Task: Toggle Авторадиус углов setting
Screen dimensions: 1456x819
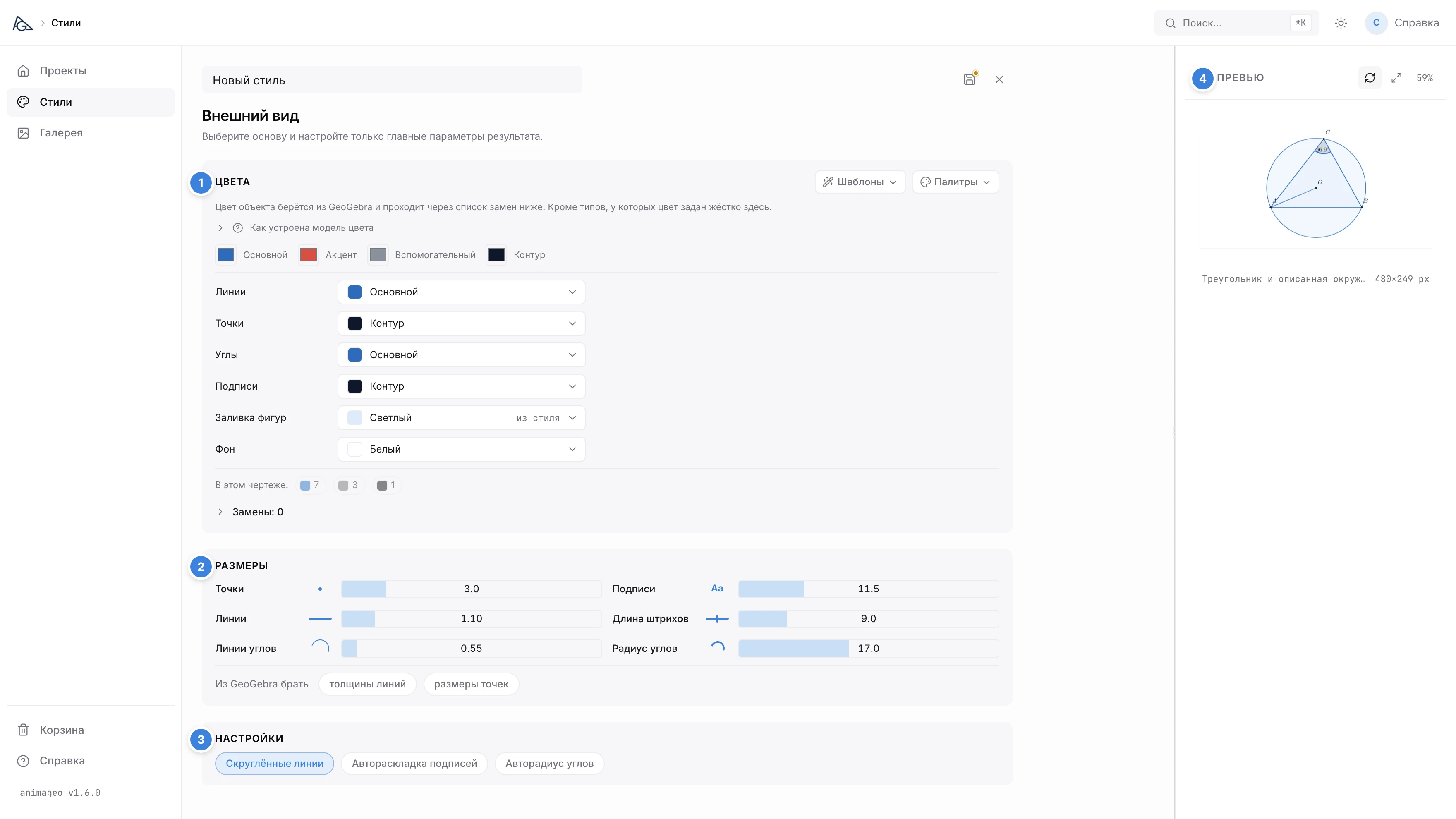Action: tap(549, 763)
